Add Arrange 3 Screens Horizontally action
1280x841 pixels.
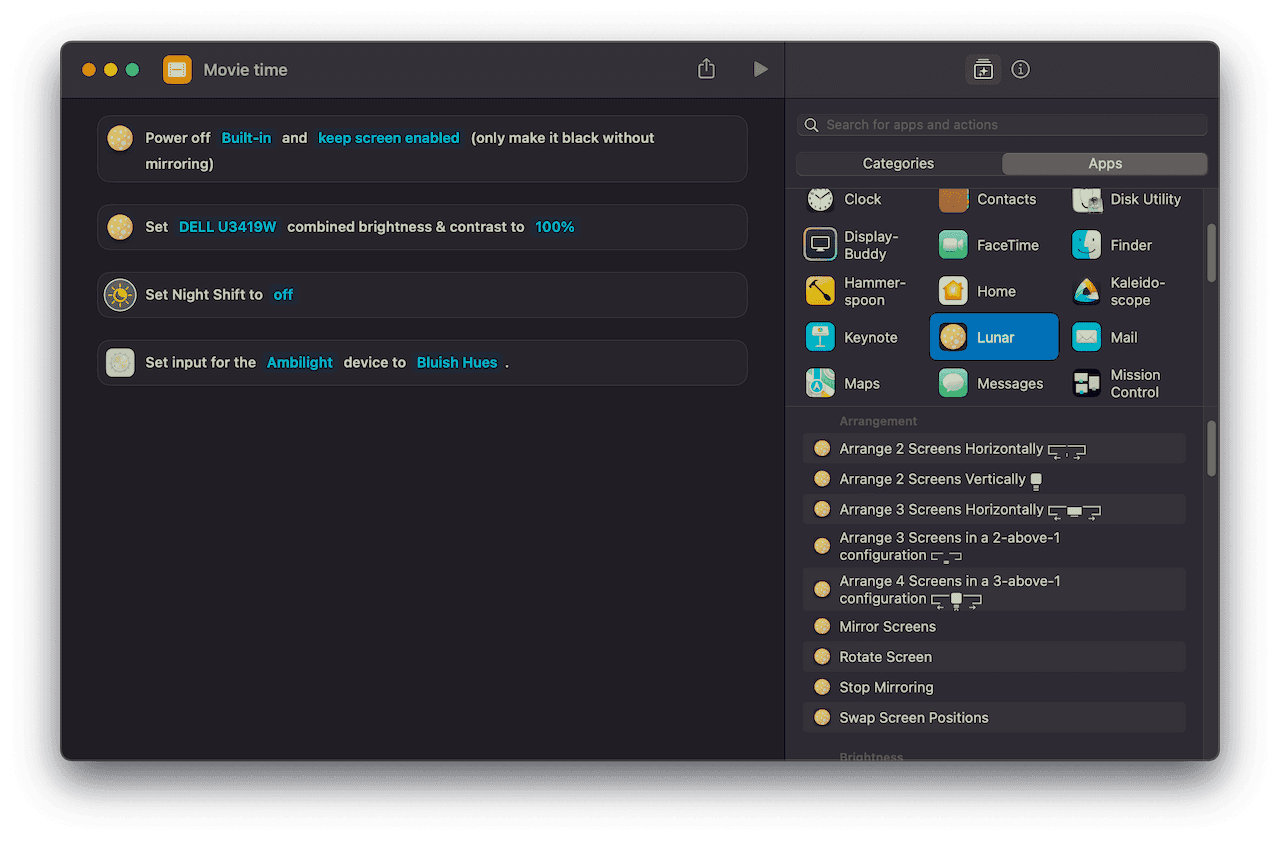click(994, 510)
